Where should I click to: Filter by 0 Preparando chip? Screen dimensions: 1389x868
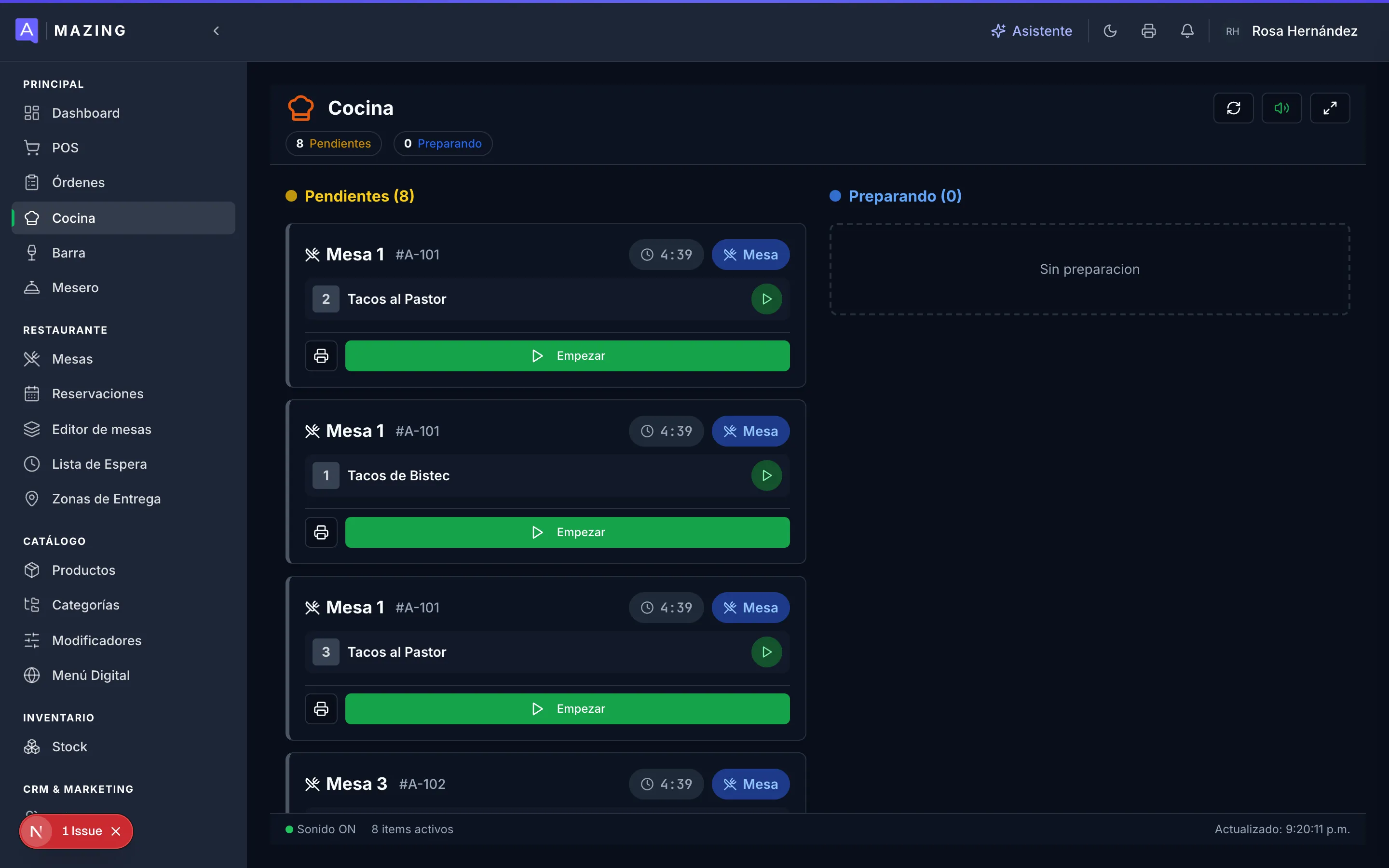coord(443,144)
